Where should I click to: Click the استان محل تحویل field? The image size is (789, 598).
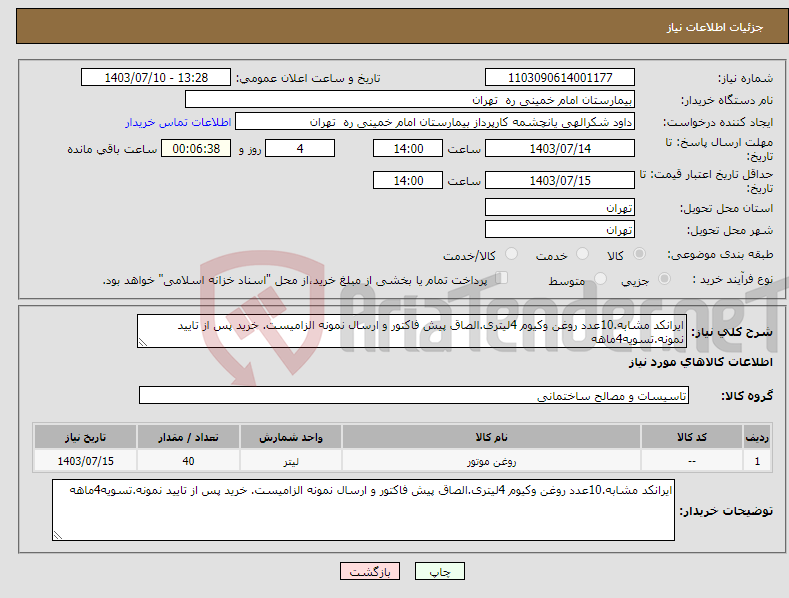pyautogui.click(x=560, y=207)
